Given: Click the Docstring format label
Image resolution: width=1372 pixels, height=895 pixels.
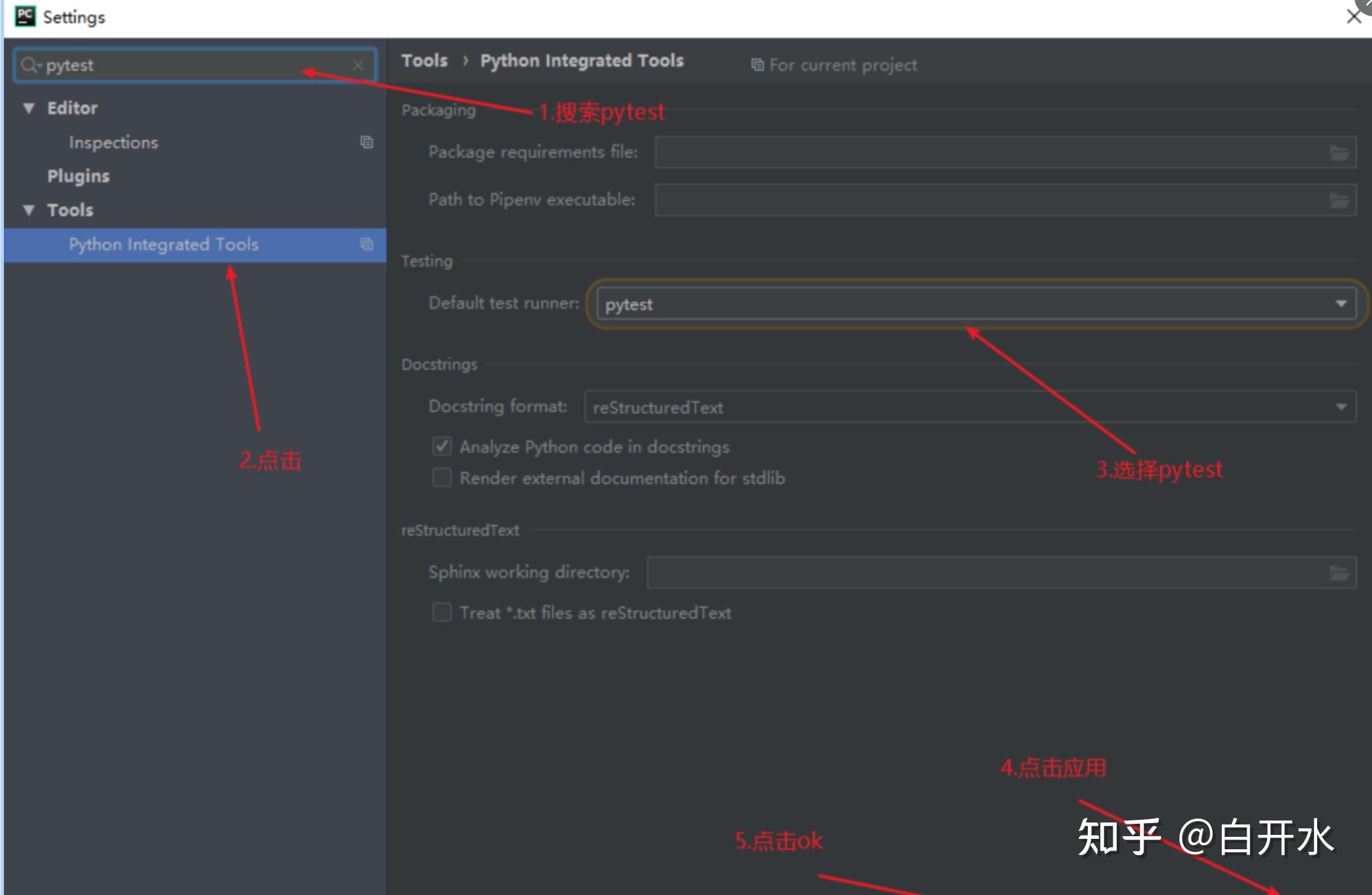Looking at the screenshot, I should [x=498, y=406].
